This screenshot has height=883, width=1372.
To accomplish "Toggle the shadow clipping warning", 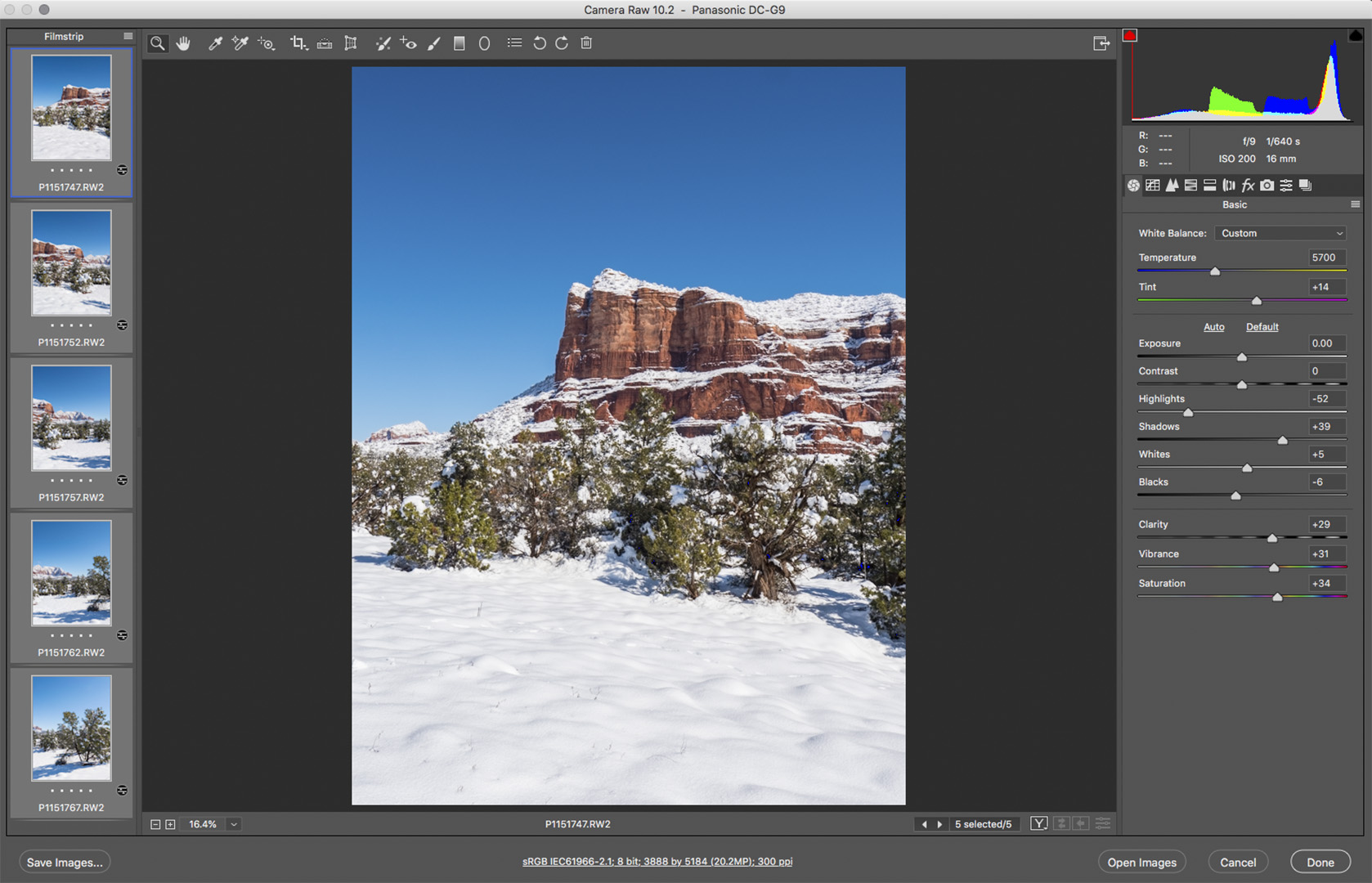I will pos(1130,36).
